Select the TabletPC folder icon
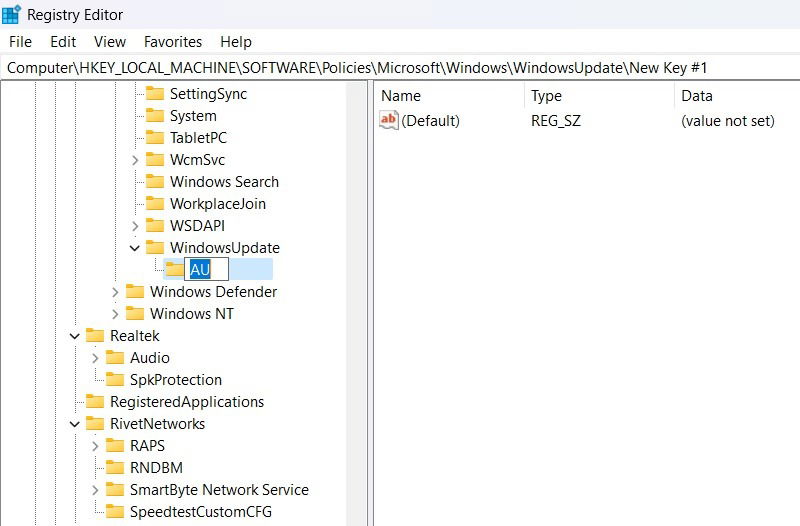 tap(155, 137)
